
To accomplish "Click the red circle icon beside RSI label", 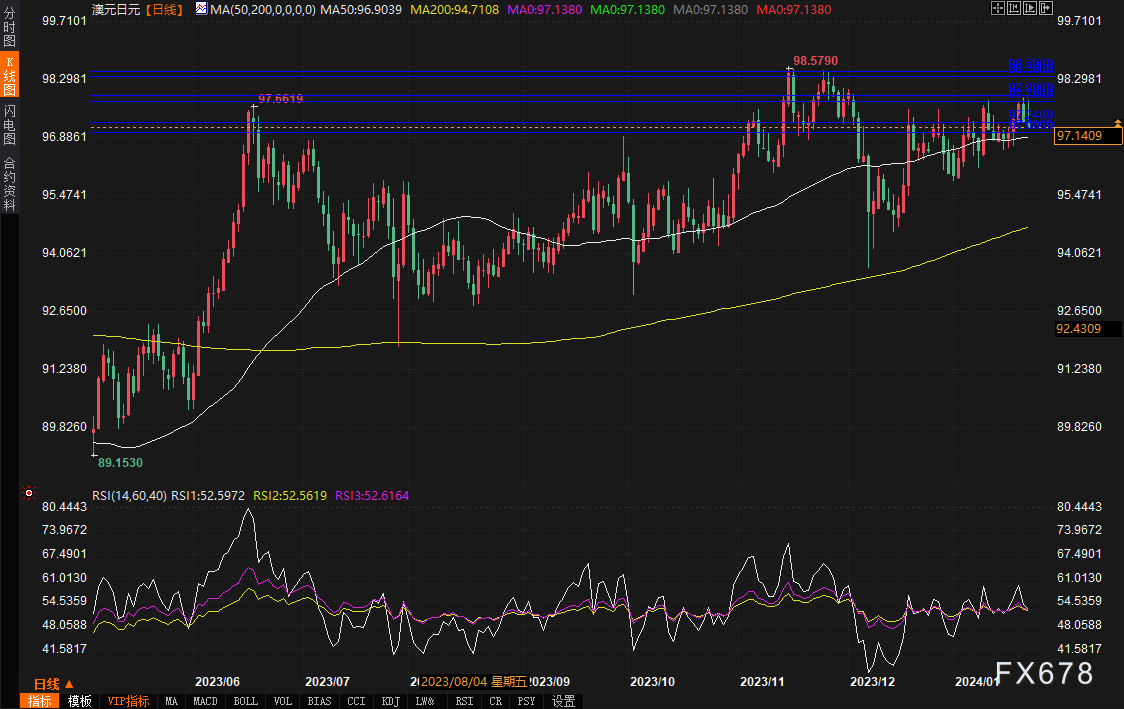I will coord(29,493).
